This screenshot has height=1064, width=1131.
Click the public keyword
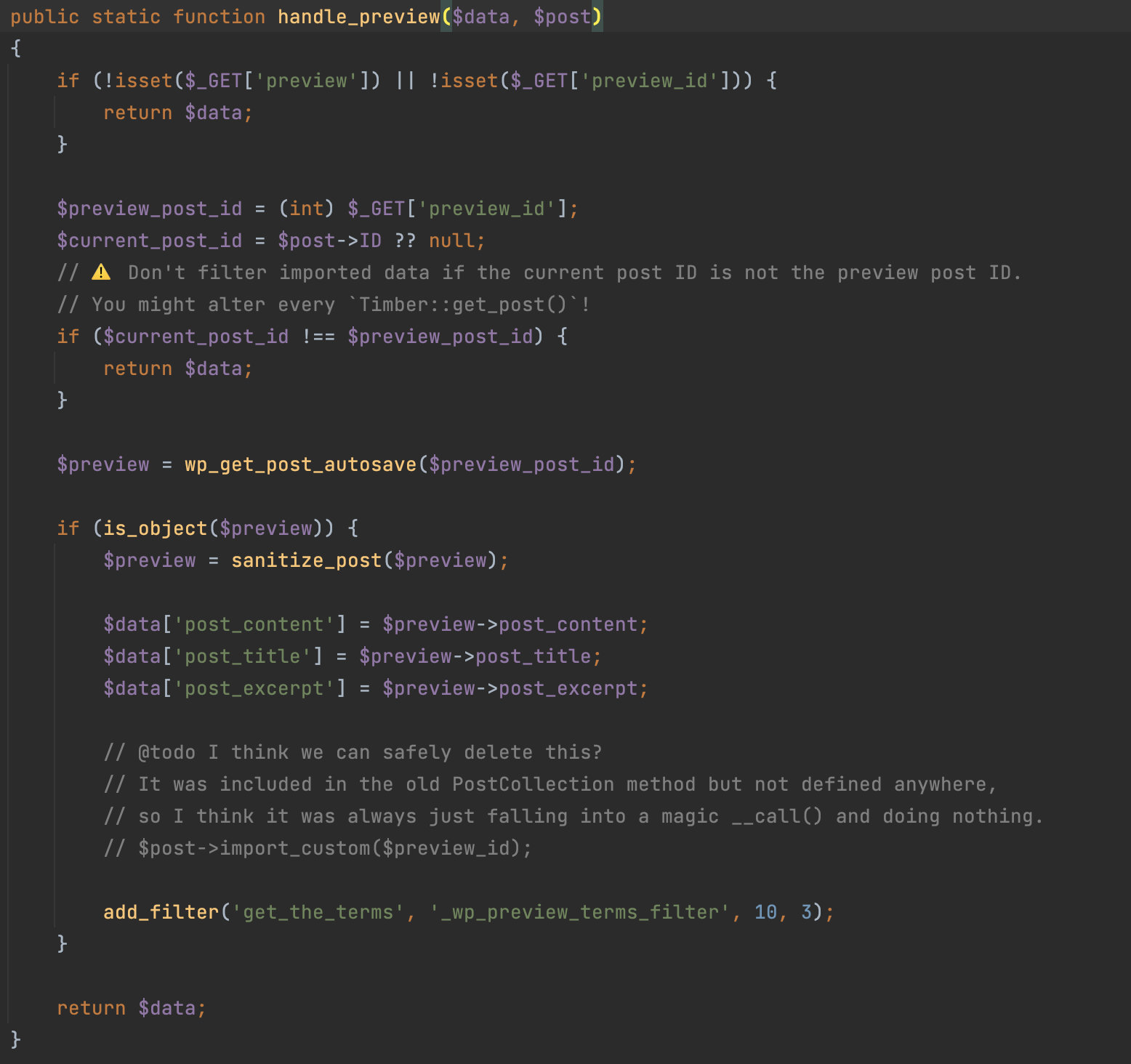pos(45,17)
